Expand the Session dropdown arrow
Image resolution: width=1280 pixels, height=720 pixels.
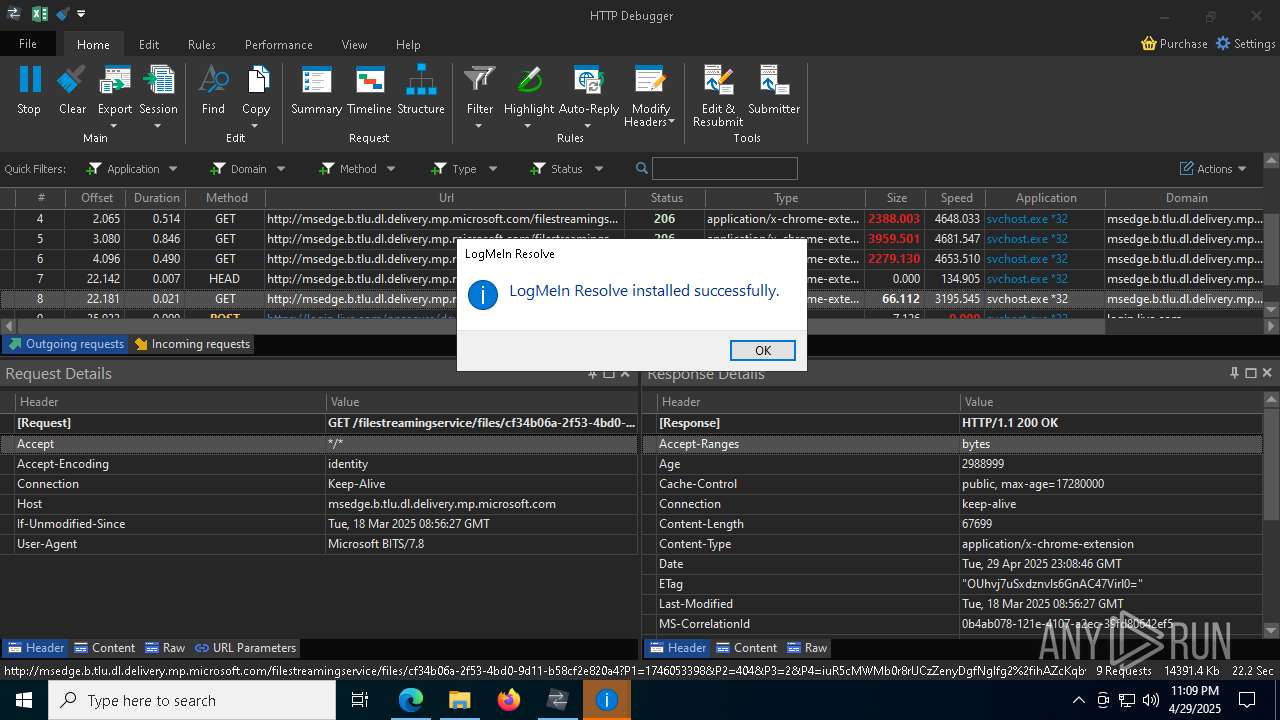[x=158, y=125]
